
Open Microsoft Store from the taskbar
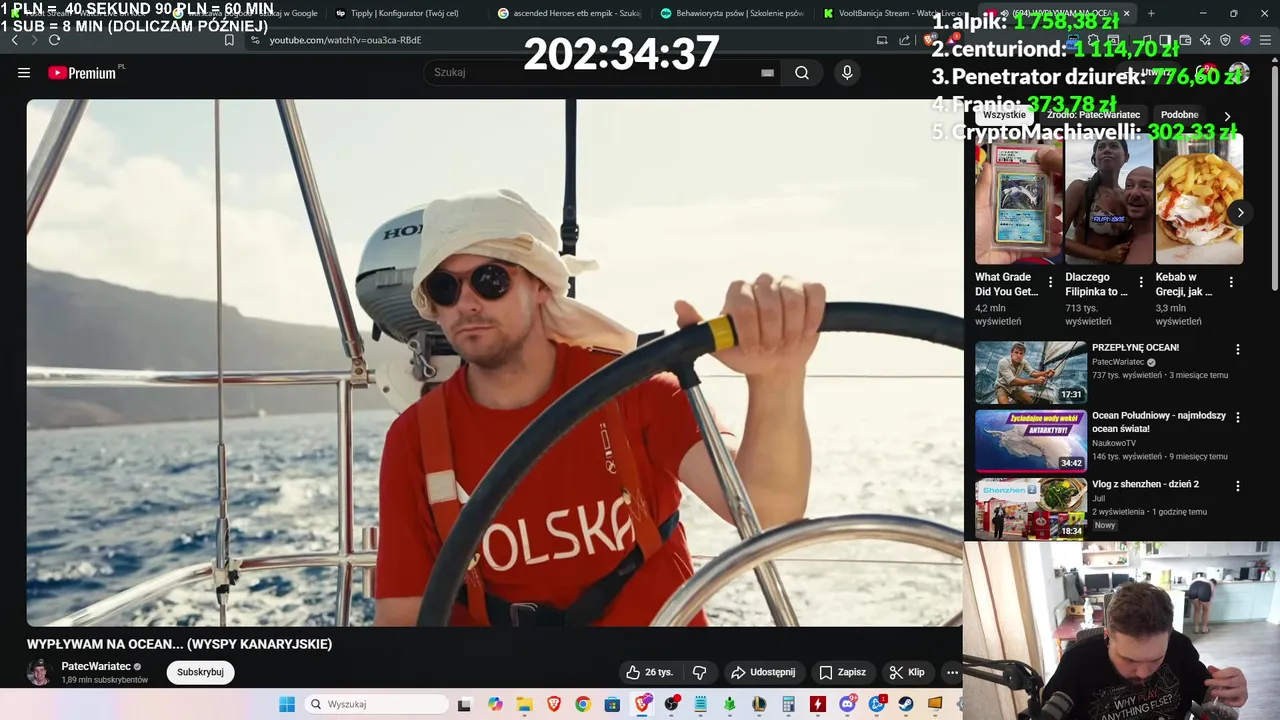pyautogui.click(x=612, y=704)
